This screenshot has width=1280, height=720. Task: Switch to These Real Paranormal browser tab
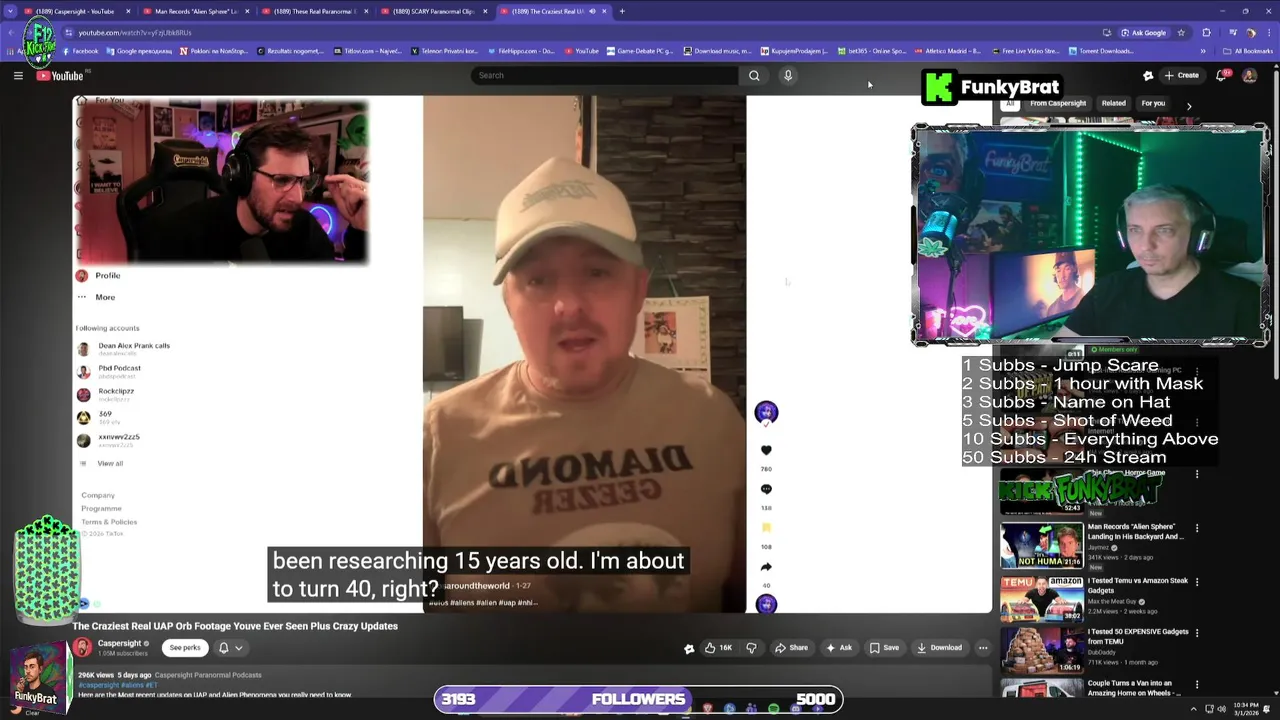(x=313, y=11)
